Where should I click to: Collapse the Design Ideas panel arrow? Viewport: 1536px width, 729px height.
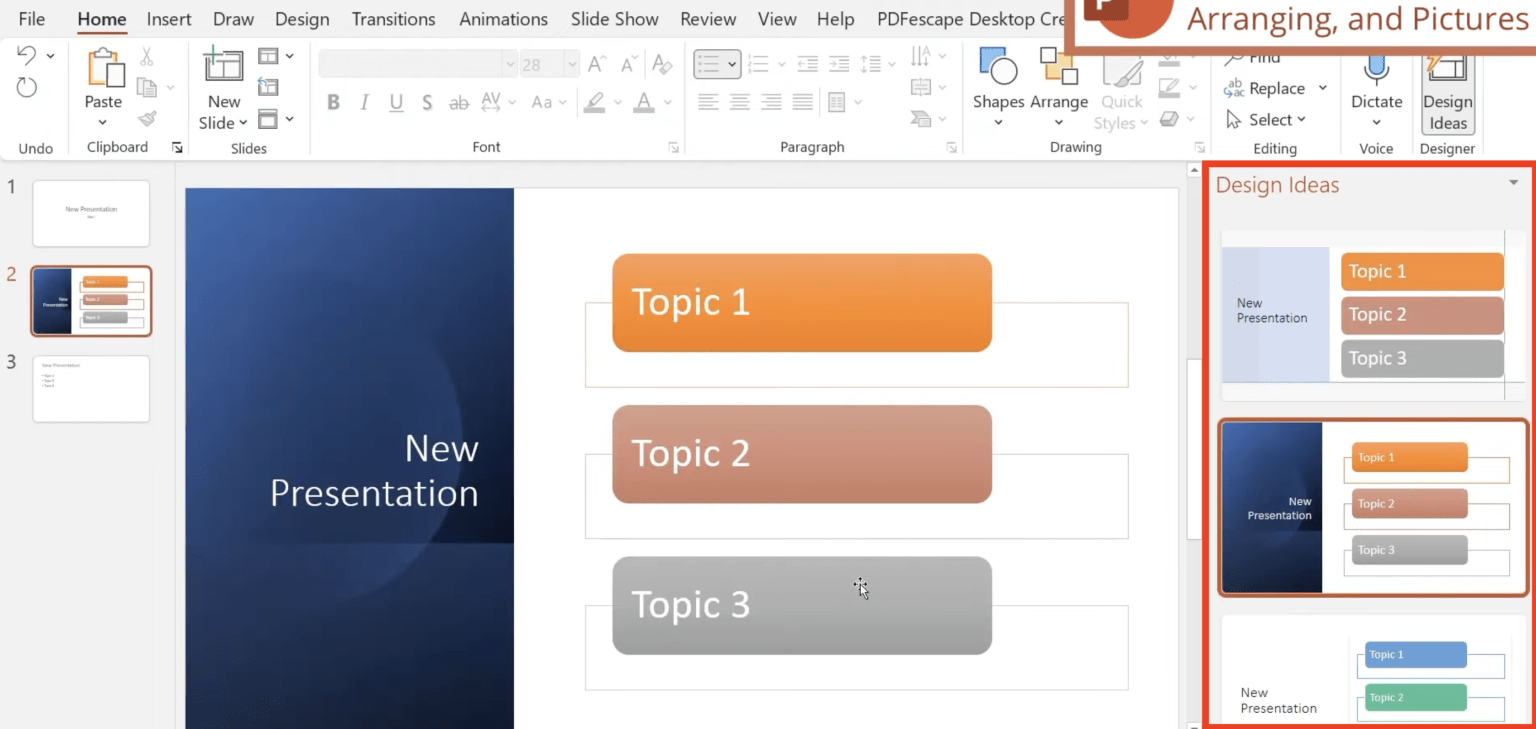point(1515,183)
